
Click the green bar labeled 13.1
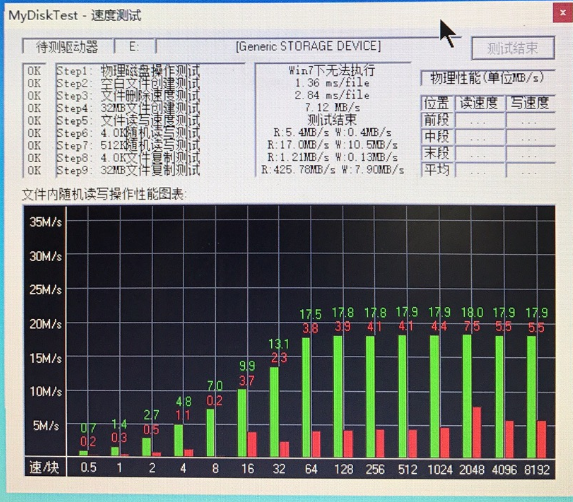[274, 412]
